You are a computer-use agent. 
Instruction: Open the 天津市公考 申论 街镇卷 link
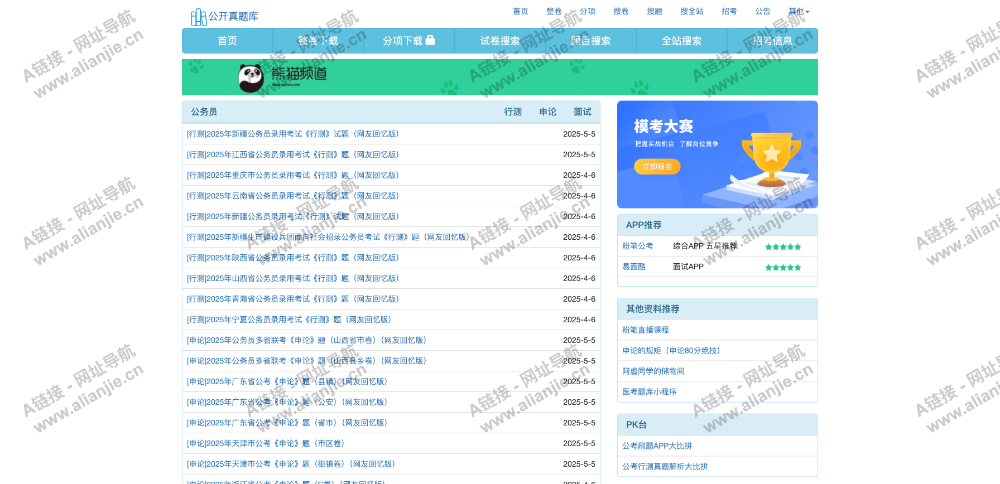[x=291, y=464]
